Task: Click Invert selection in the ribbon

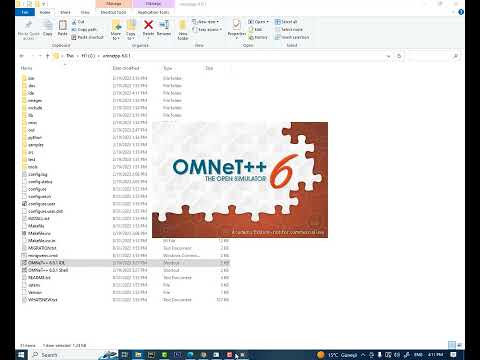Action: coord(292,37)
